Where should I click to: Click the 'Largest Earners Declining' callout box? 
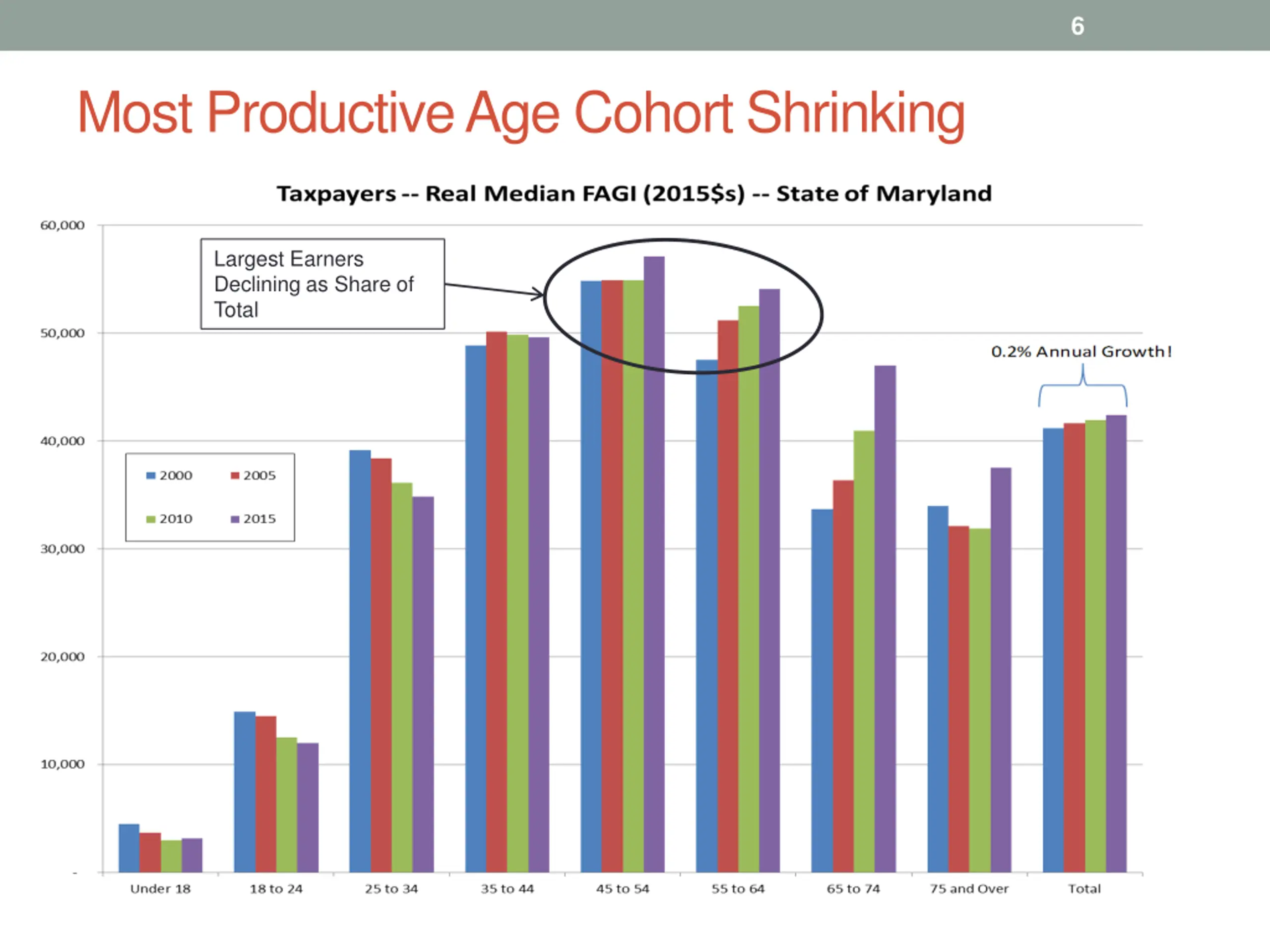[x=322, y=284]
